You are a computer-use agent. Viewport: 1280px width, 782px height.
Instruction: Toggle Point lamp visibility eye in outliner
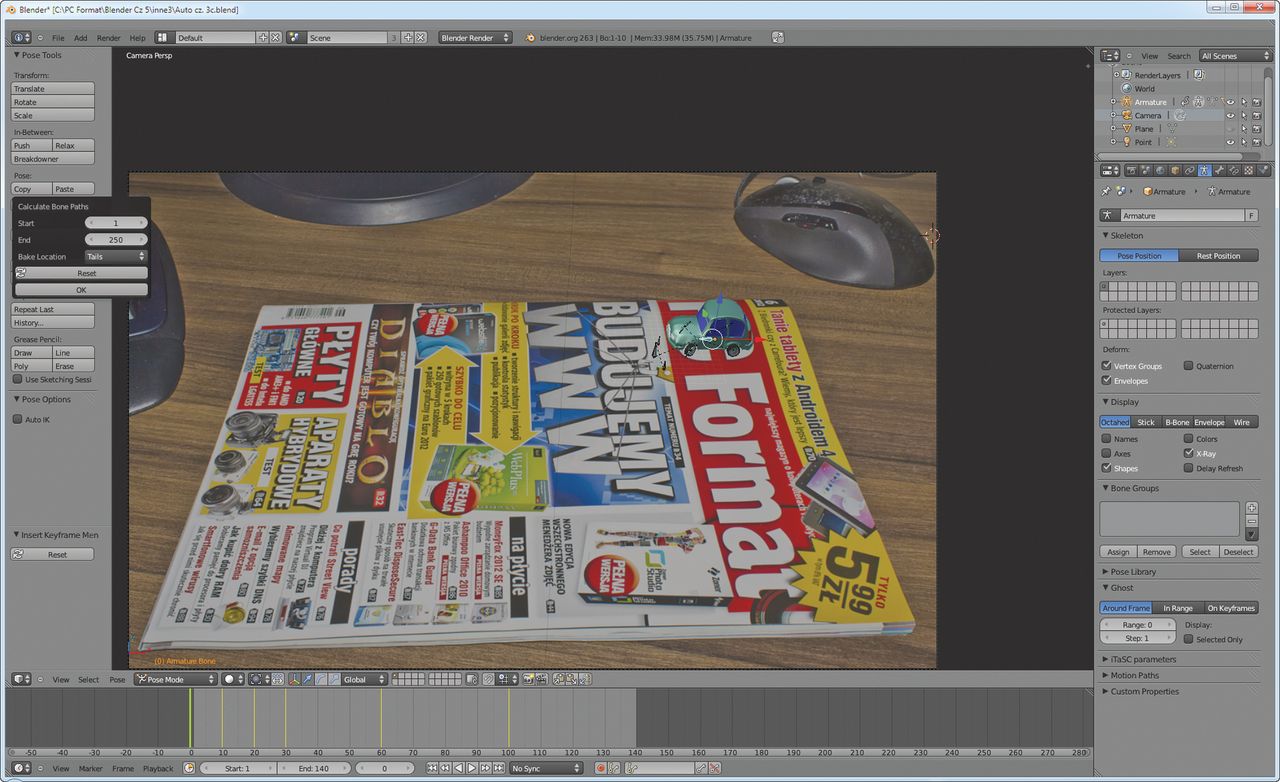pos(1231,142)
